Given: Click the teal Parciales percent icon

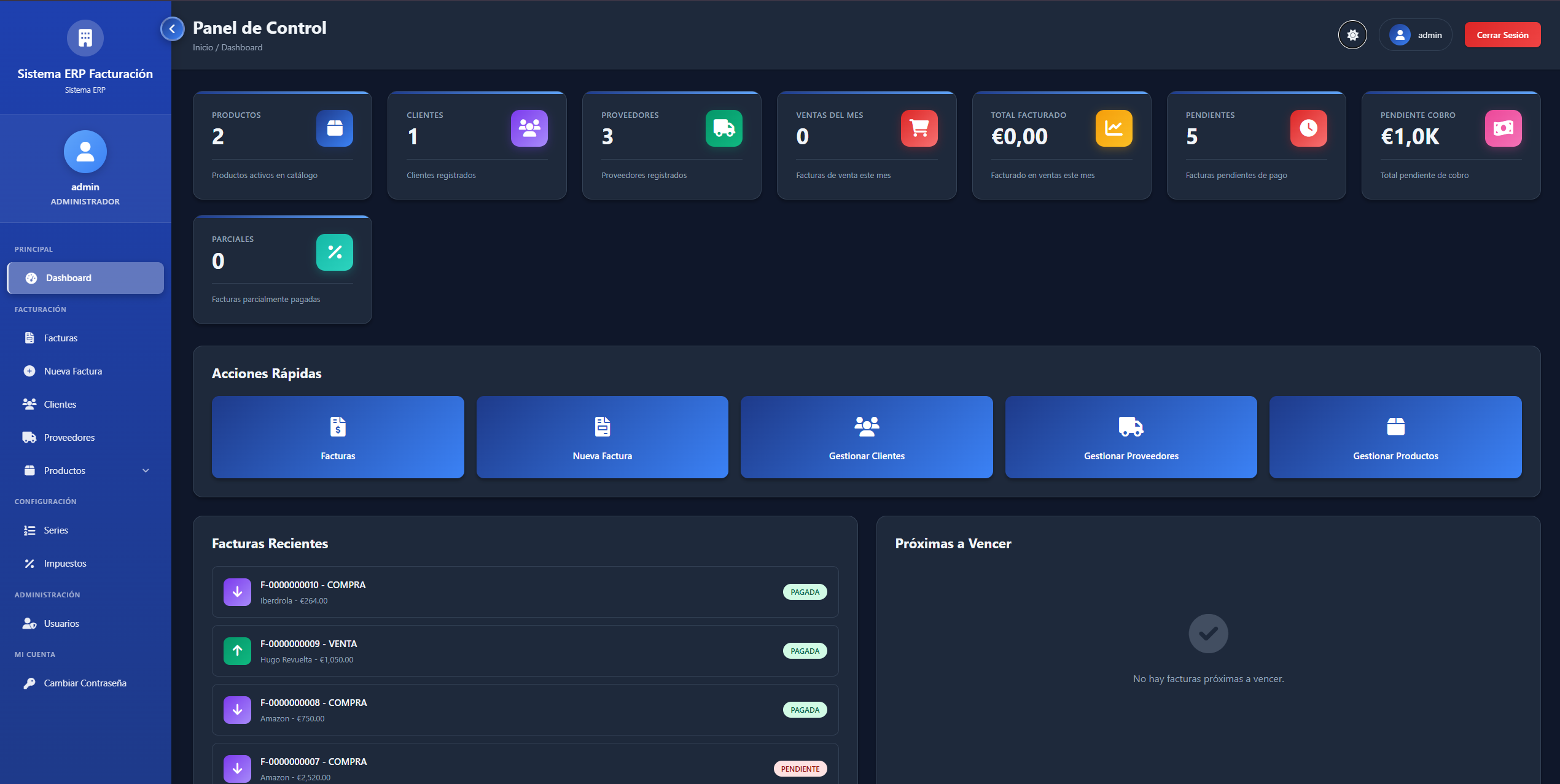Looking at the screenshot, I should [334, 252].
